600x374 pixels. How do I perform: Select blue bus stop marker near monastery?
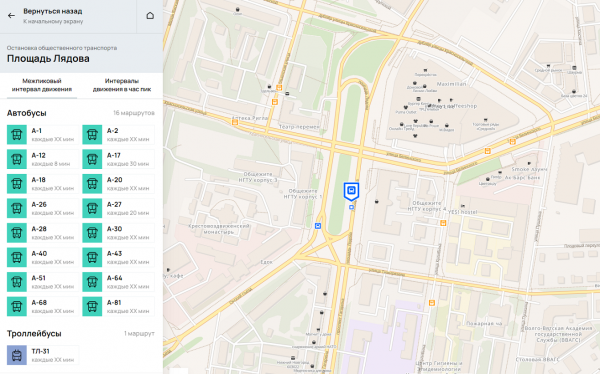[318, 226]
